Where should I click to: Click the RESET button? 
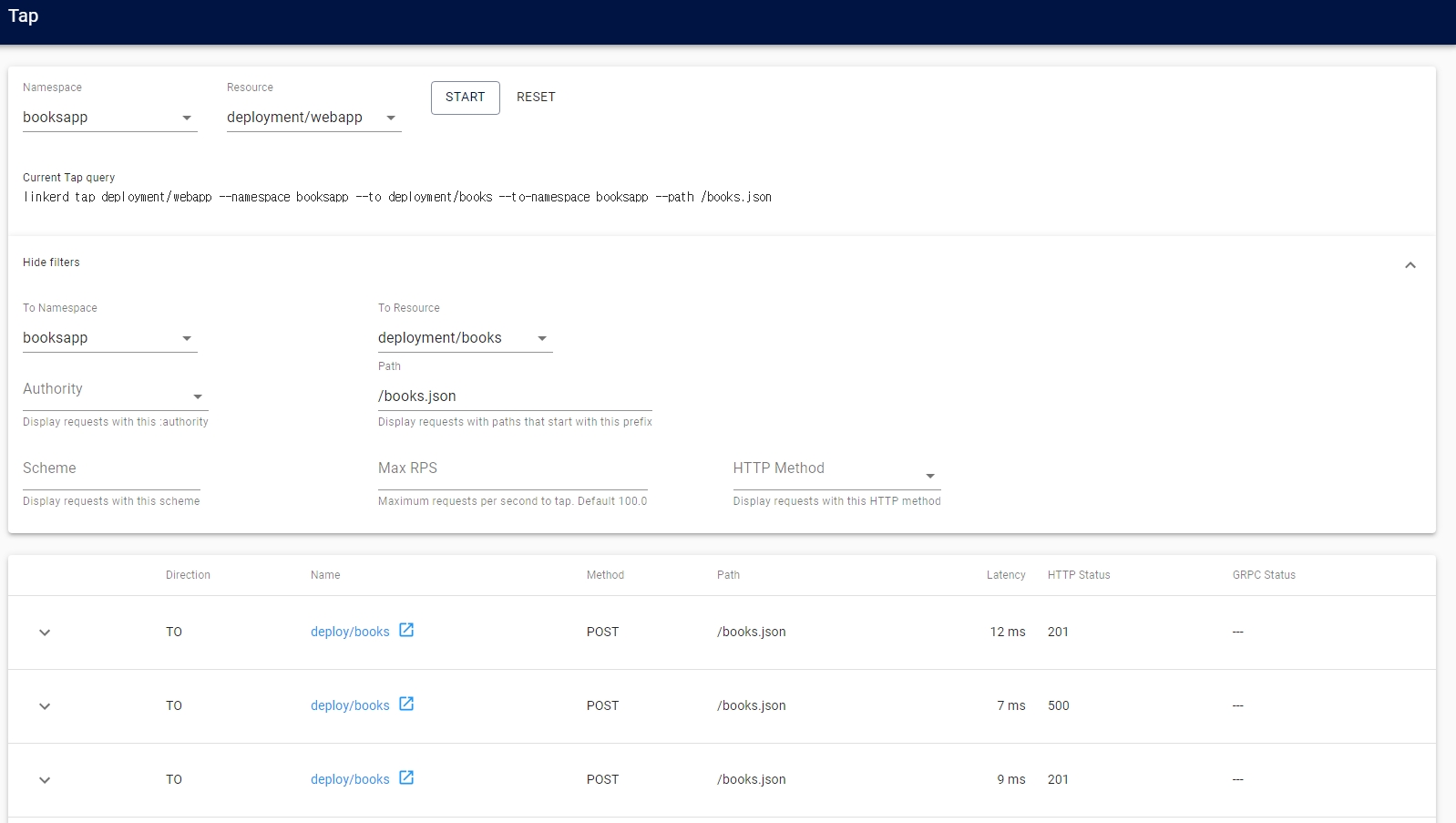tap(536, 98)
